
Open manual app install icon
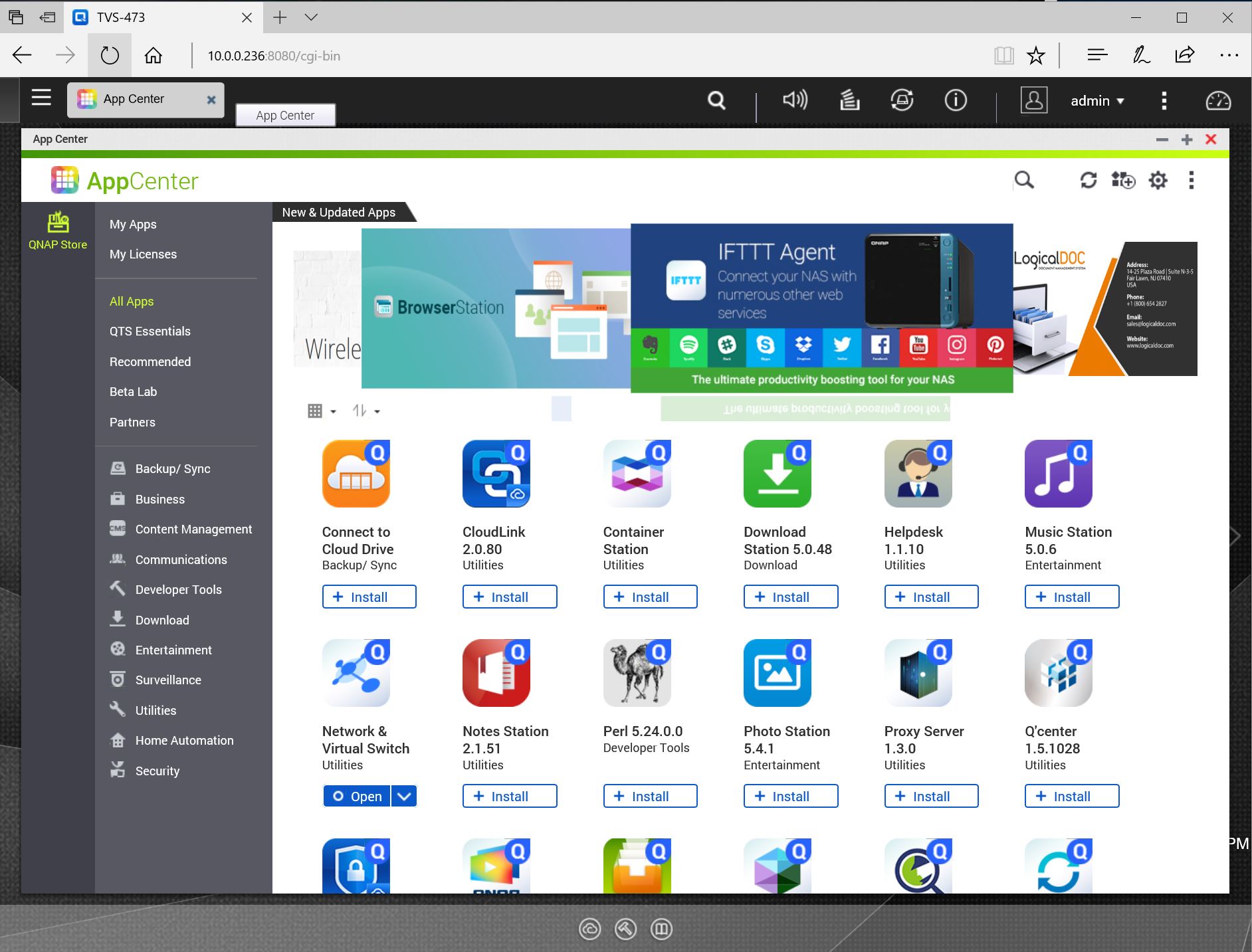1123,180
